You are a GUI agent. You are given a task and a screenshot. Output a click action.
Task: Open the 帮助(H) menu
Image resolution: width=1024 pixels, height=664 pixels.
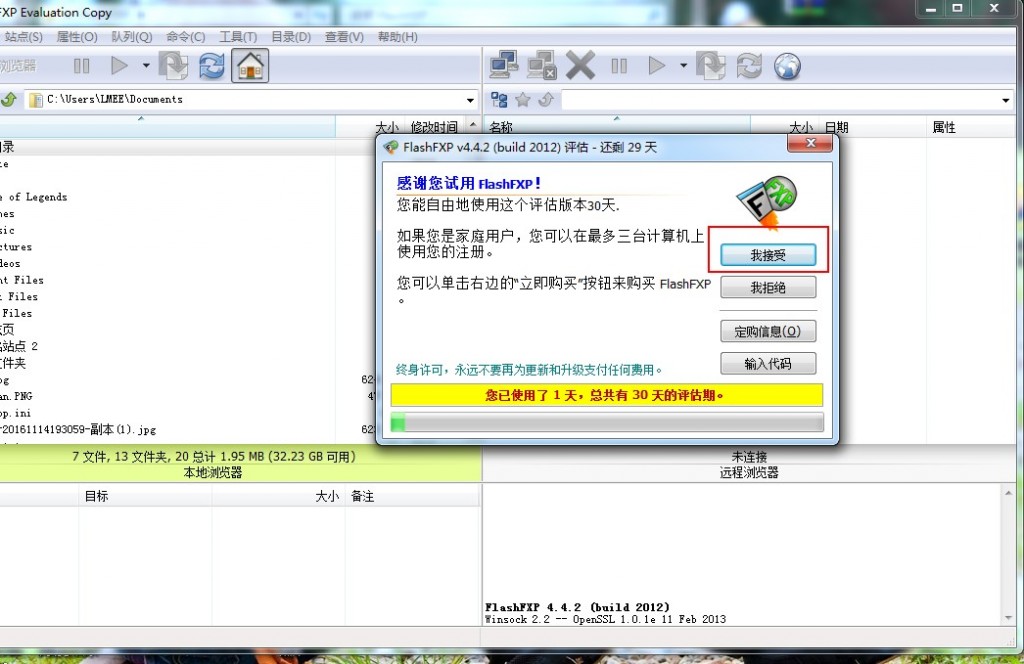click(x=398, y=37)
